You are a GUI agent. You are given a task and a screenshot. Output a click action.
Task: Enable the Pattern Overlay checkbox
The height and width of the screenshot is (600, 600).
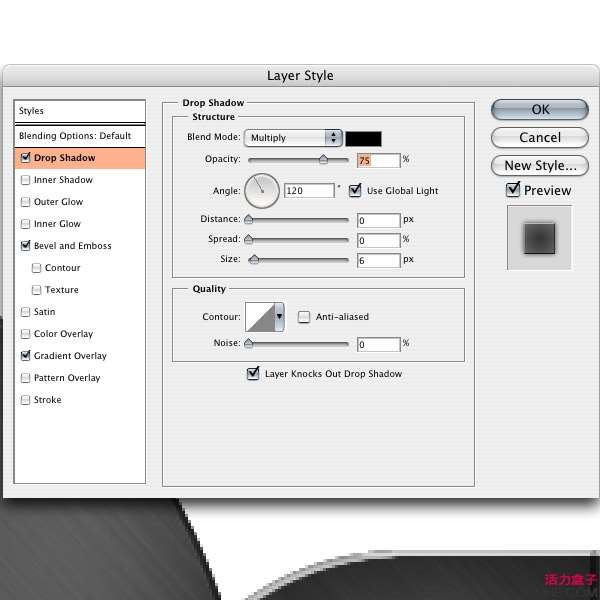click(x=26, y=378)
